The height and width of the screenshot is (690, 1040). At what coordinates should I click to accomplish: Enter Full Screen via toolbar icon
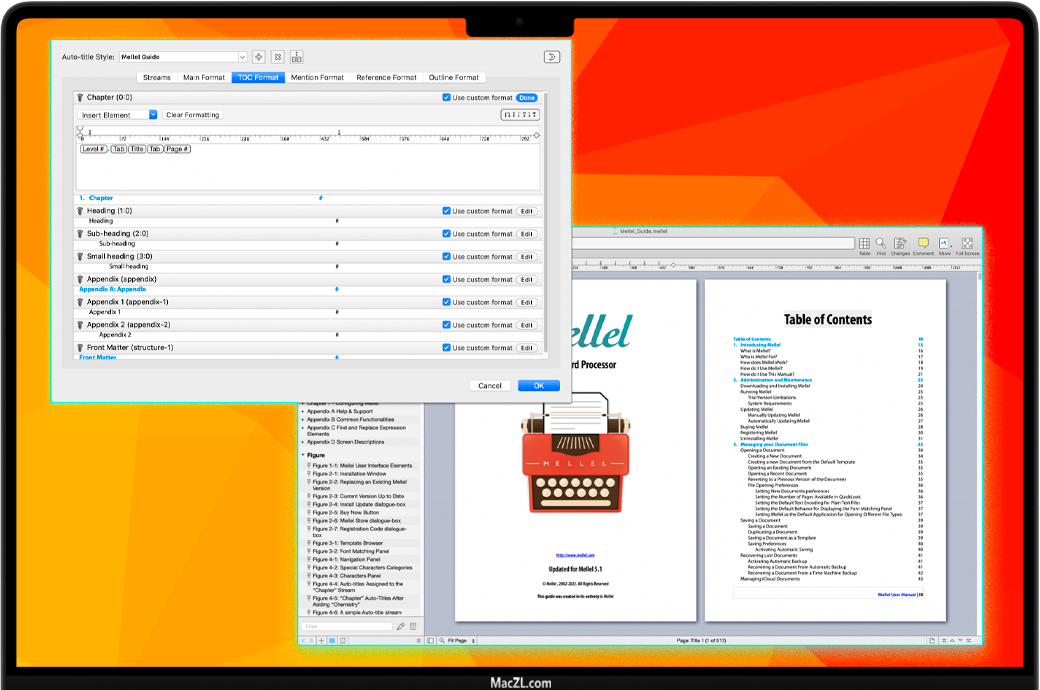966,244
